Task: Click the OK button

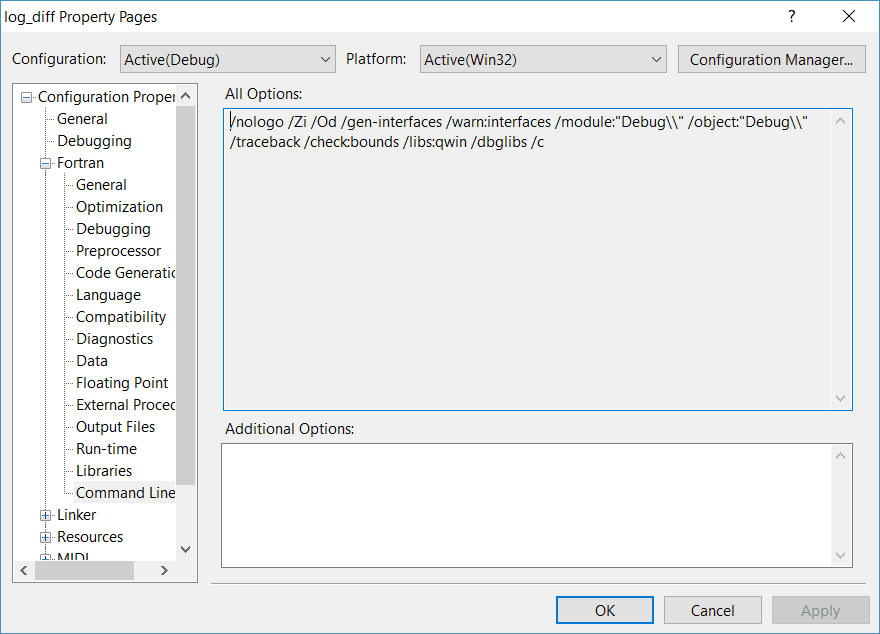Action: pyautogui.click(x=604, y=610)
